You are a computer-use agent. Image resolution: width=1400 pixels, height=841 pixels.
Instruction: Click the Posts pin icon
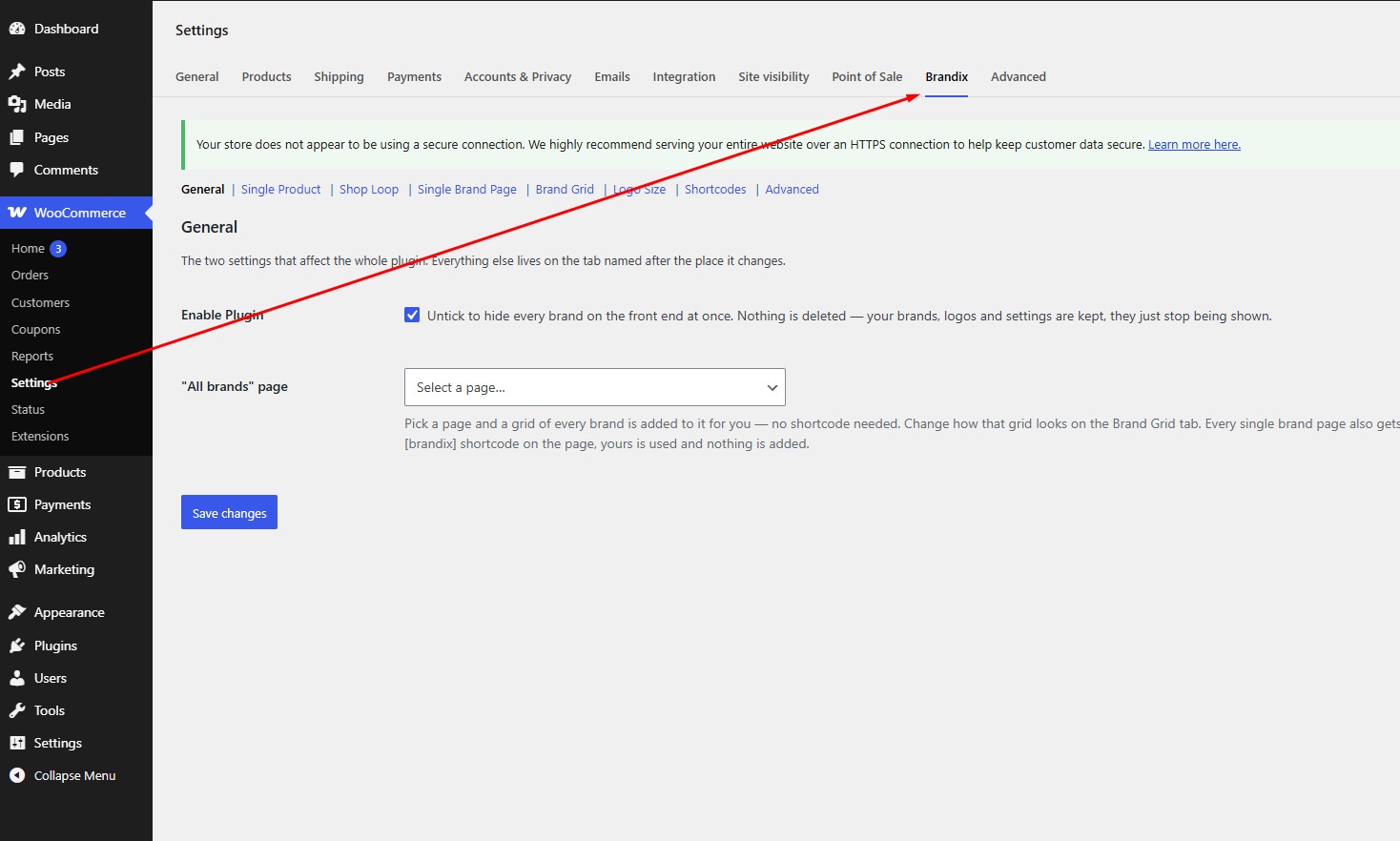click(17, 72)
